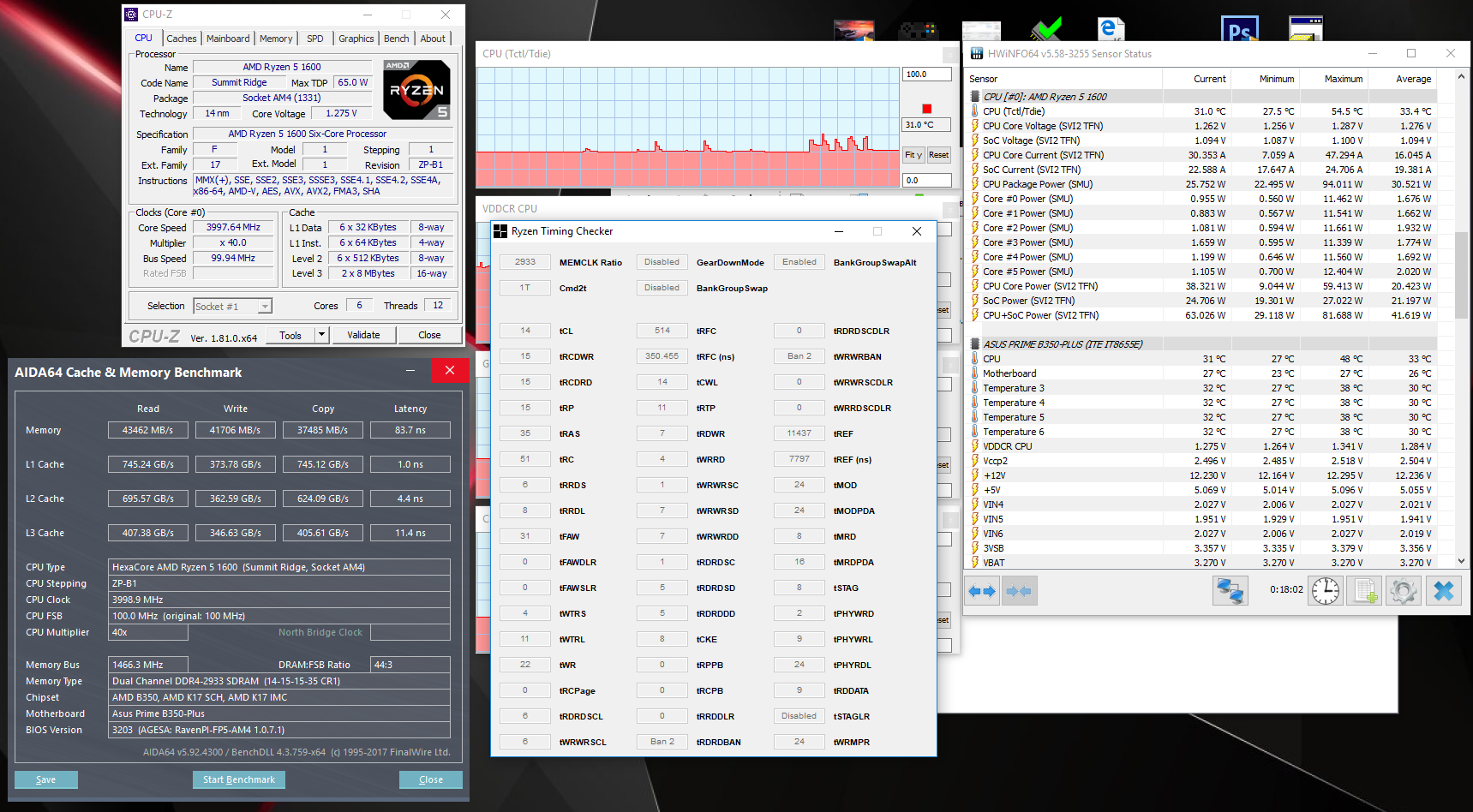
Task: Start HWiNFO logging with the sheet-plus icon
Action: (x=1365, y=591)
